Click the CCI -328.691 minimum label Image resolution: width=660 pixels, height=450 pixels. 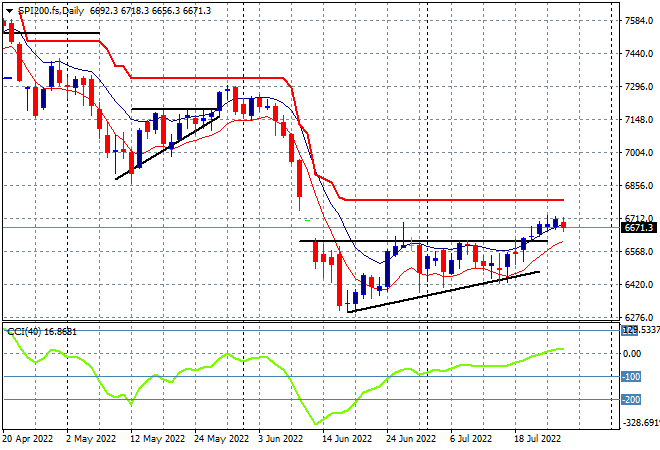pyautogui.click(x=641, y=422)
